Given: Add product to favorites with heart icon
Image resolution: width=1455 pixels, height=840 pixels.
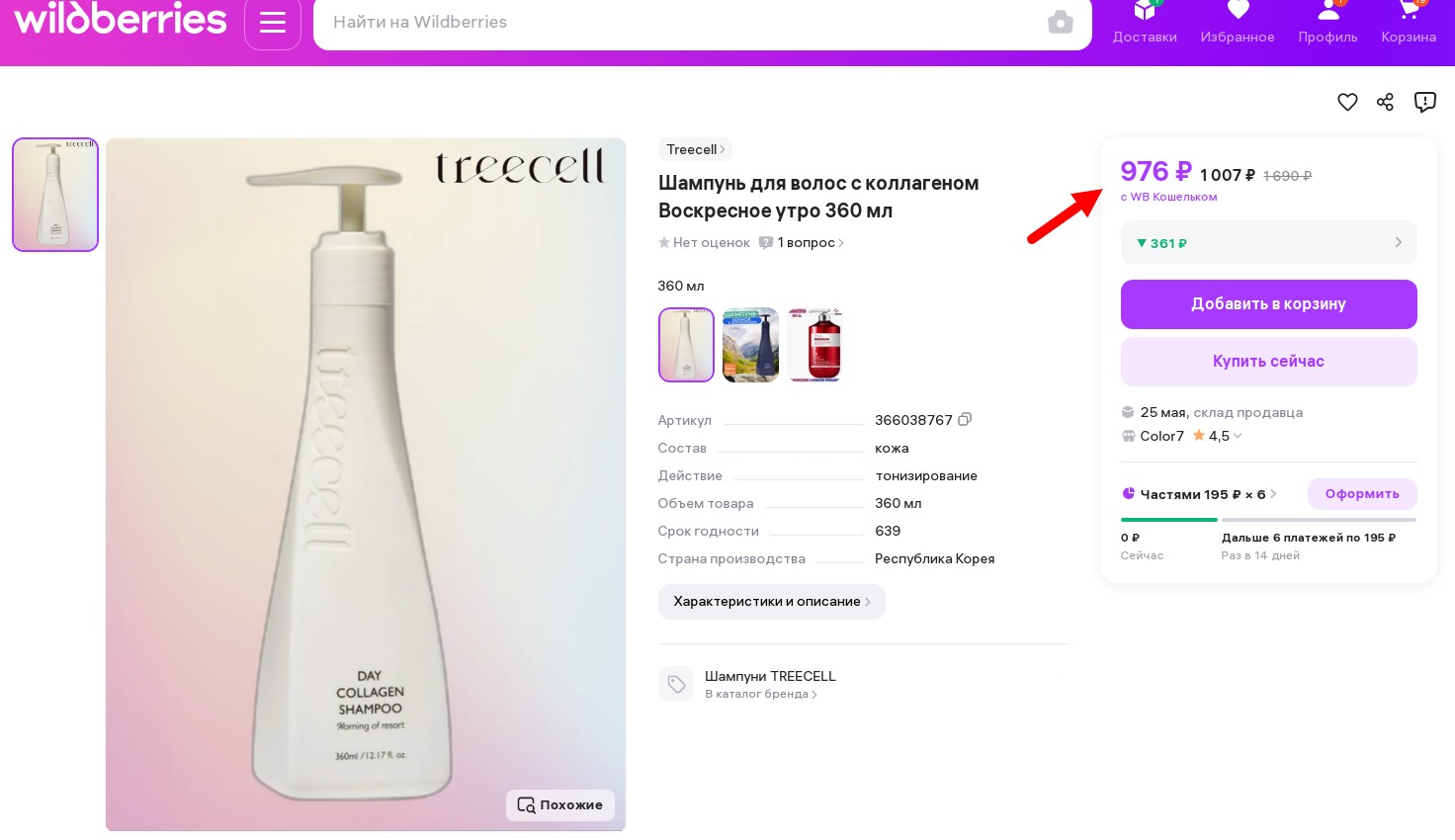Looking at the screenshot, I should [1347, 102].
